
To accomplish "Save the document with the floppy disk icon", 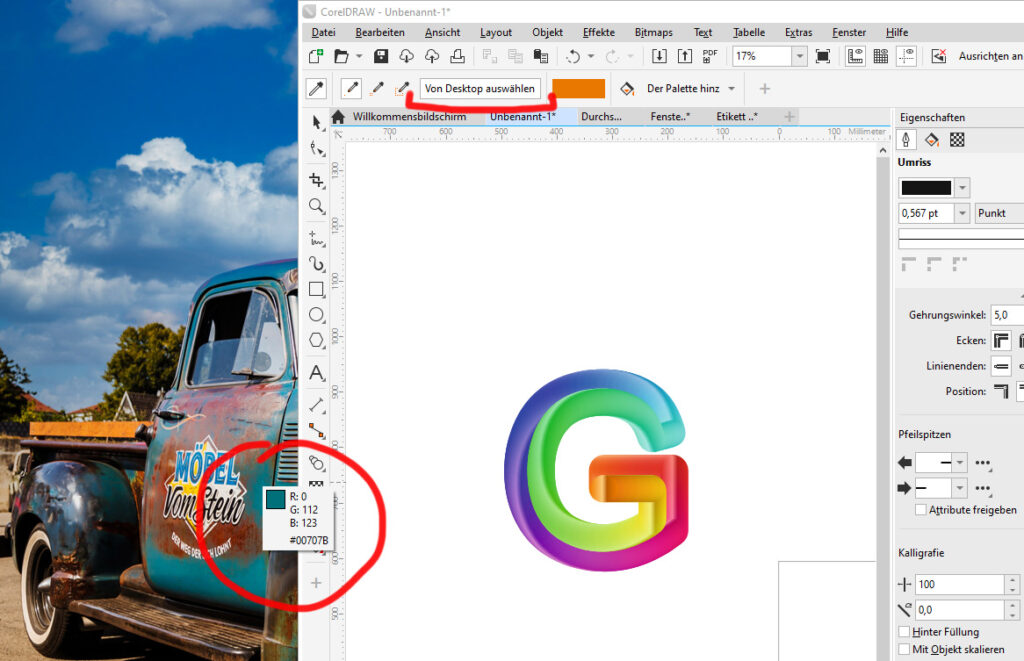I will [381, 56].
